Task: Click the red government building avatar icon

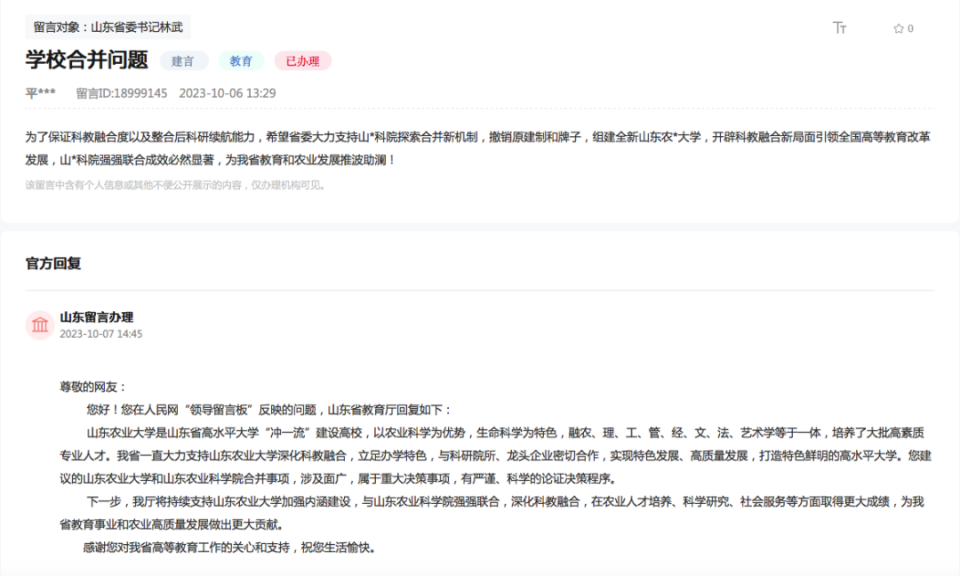Action: tap(40, 324)
